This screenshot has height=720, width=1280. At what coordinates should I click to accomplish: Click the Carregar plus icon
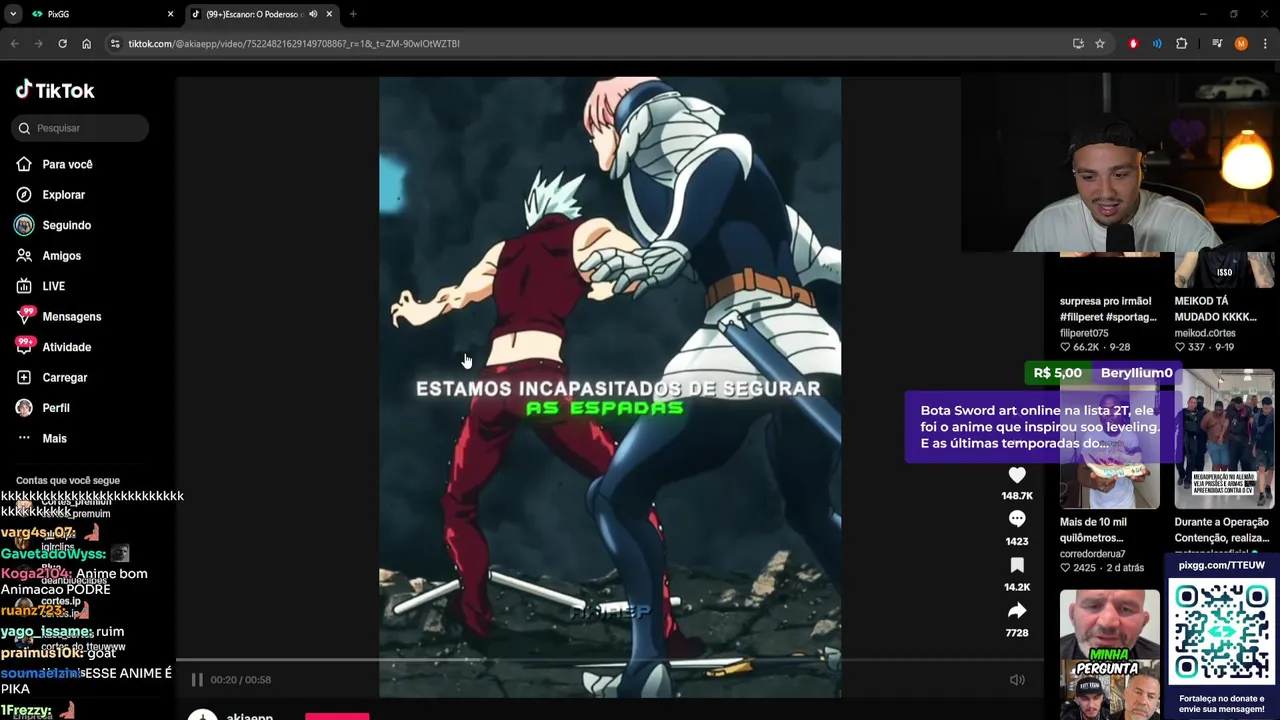point(24,378)
